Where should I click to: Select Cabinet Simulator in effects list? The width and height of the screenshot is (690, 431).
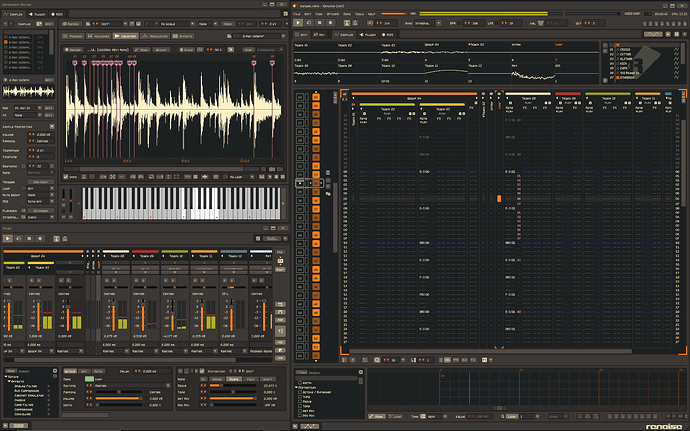click(29, 395)
